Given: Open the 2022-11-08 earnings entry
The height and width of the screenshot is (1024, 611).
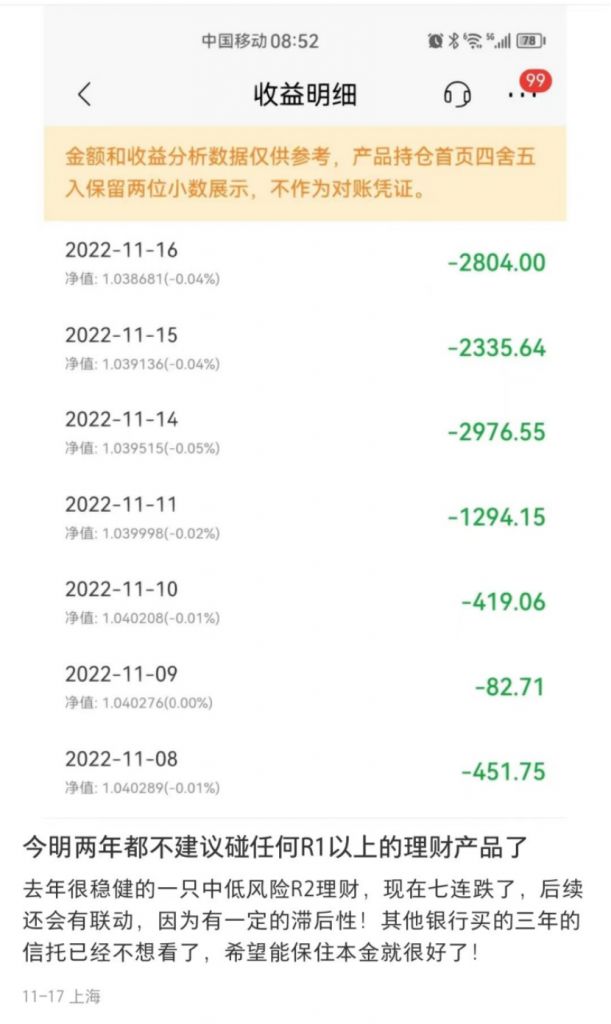Looking at the screenshot, I should tap(306, 772).
